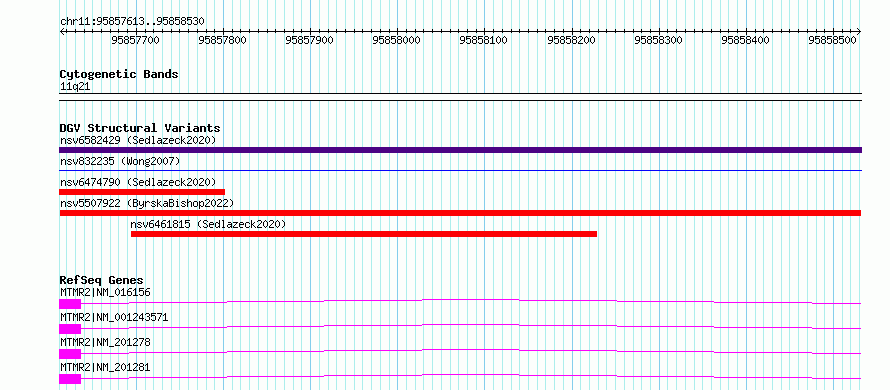Click ruler position 95858000

pyautogui.click(x=397, y=40)
